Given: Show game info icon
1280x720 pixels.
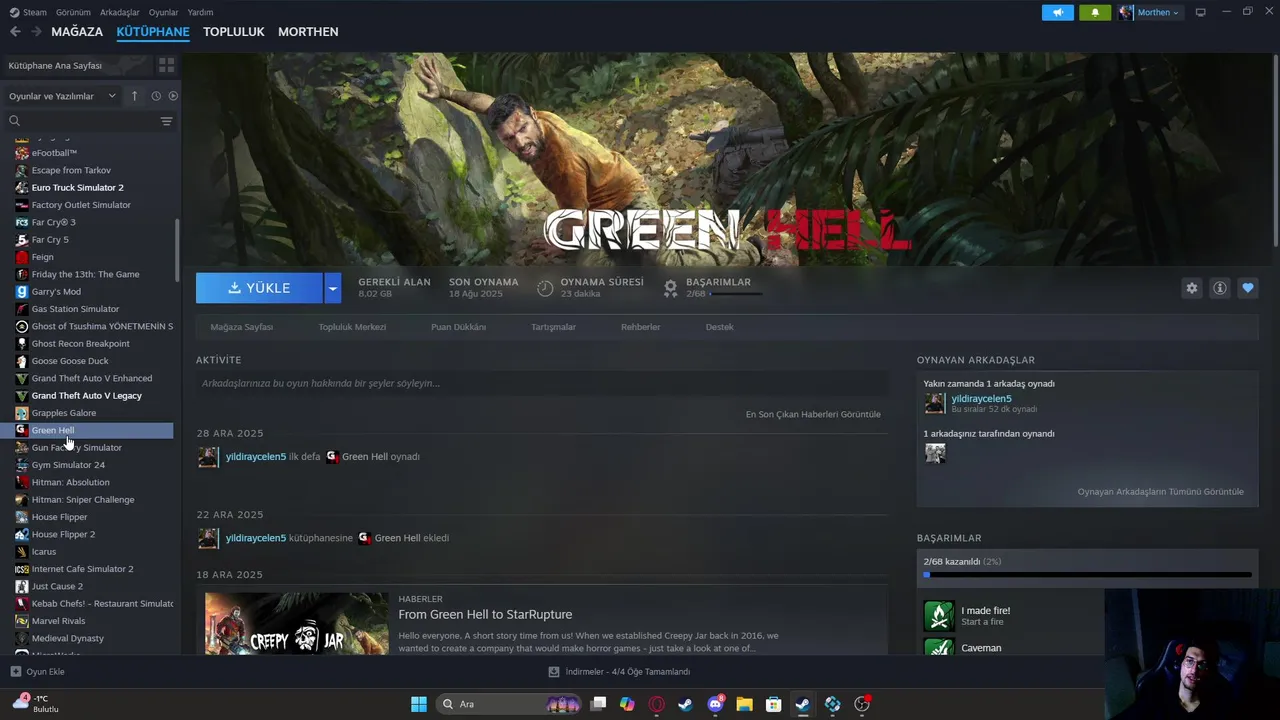Looking at the screenshot, I should pyautogui.click(x=1219, y=288).
